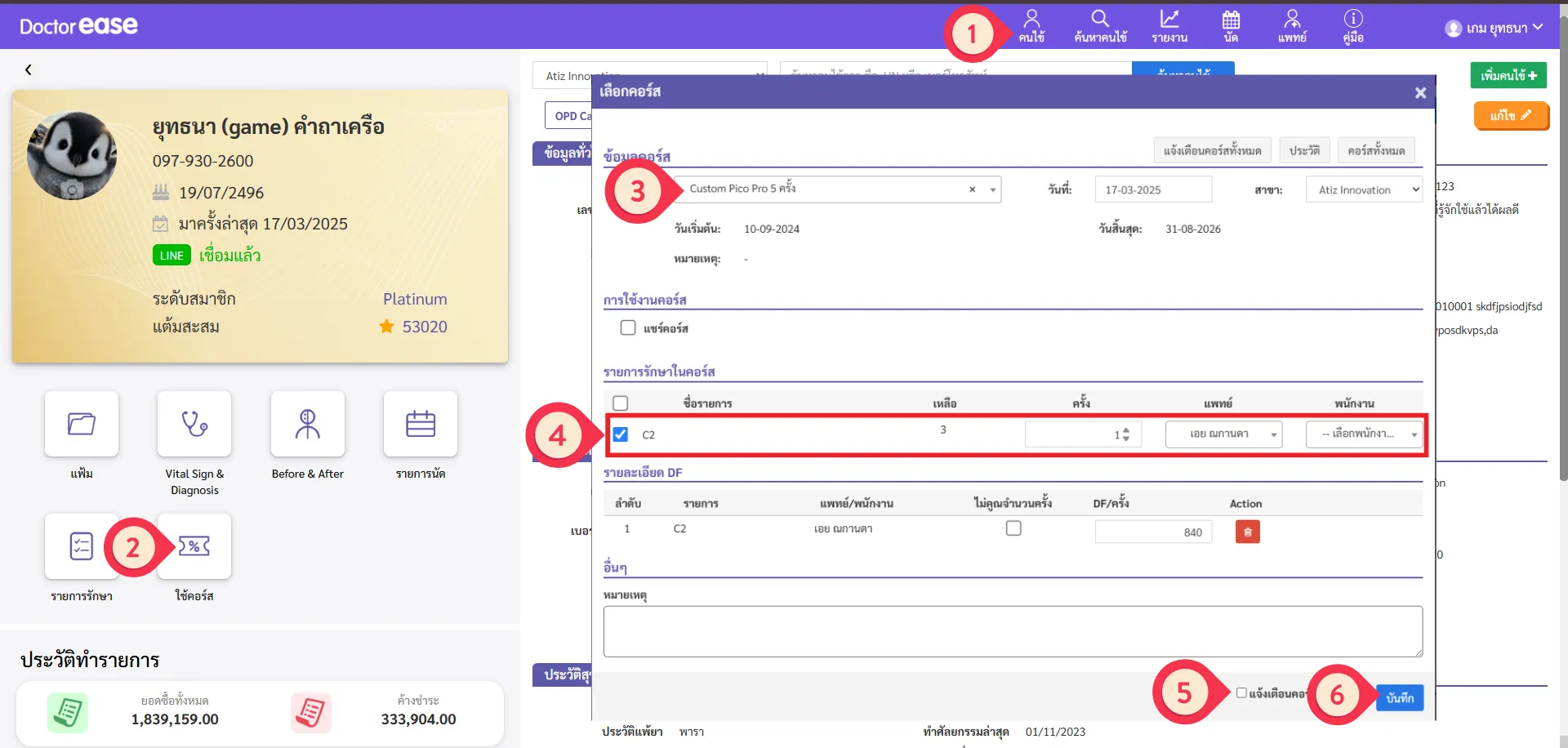
Task: Open Vital Sign & Diagnosis stethoscope icon
Action: (194, 424)
